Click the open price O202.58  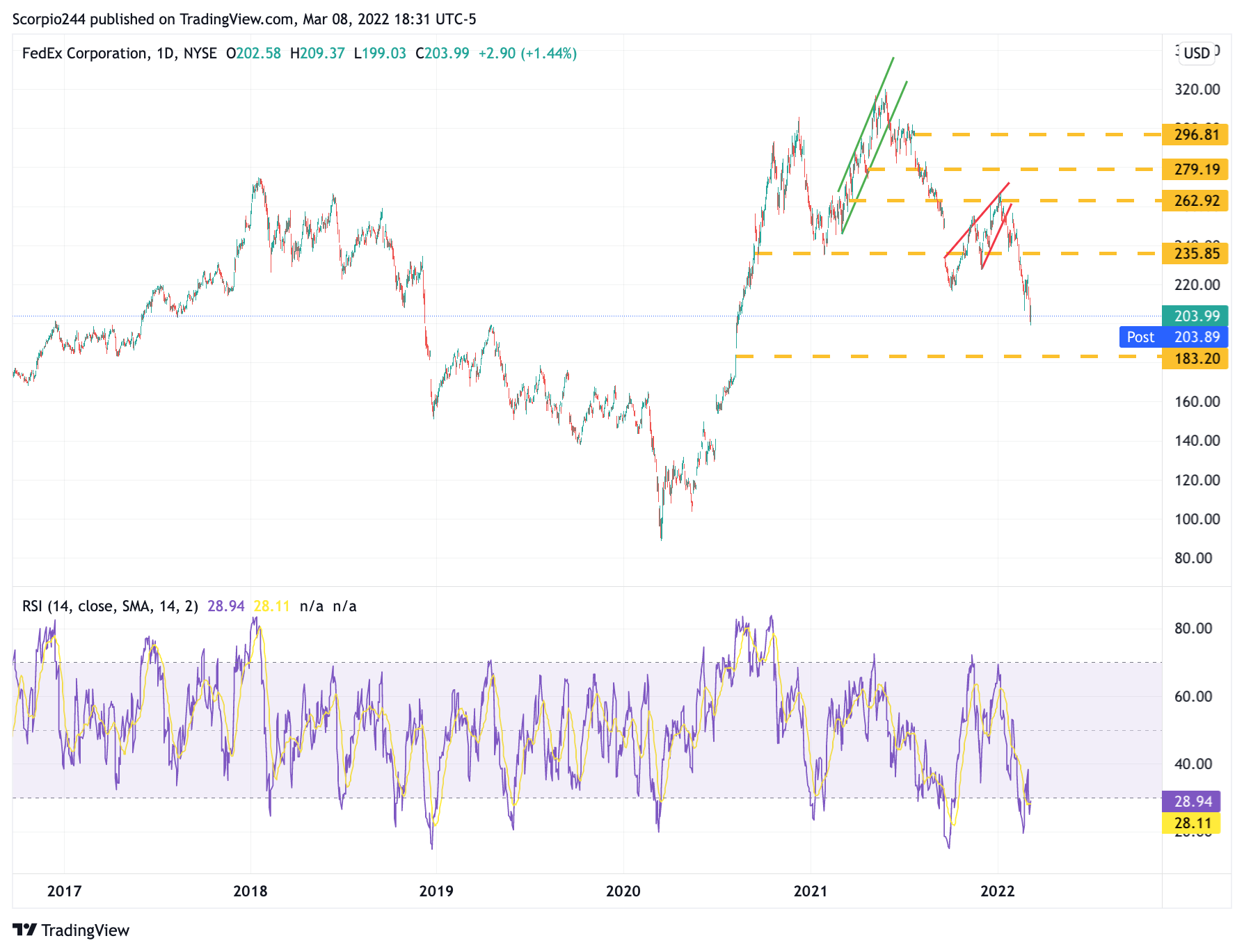click(x=253, y=54)
